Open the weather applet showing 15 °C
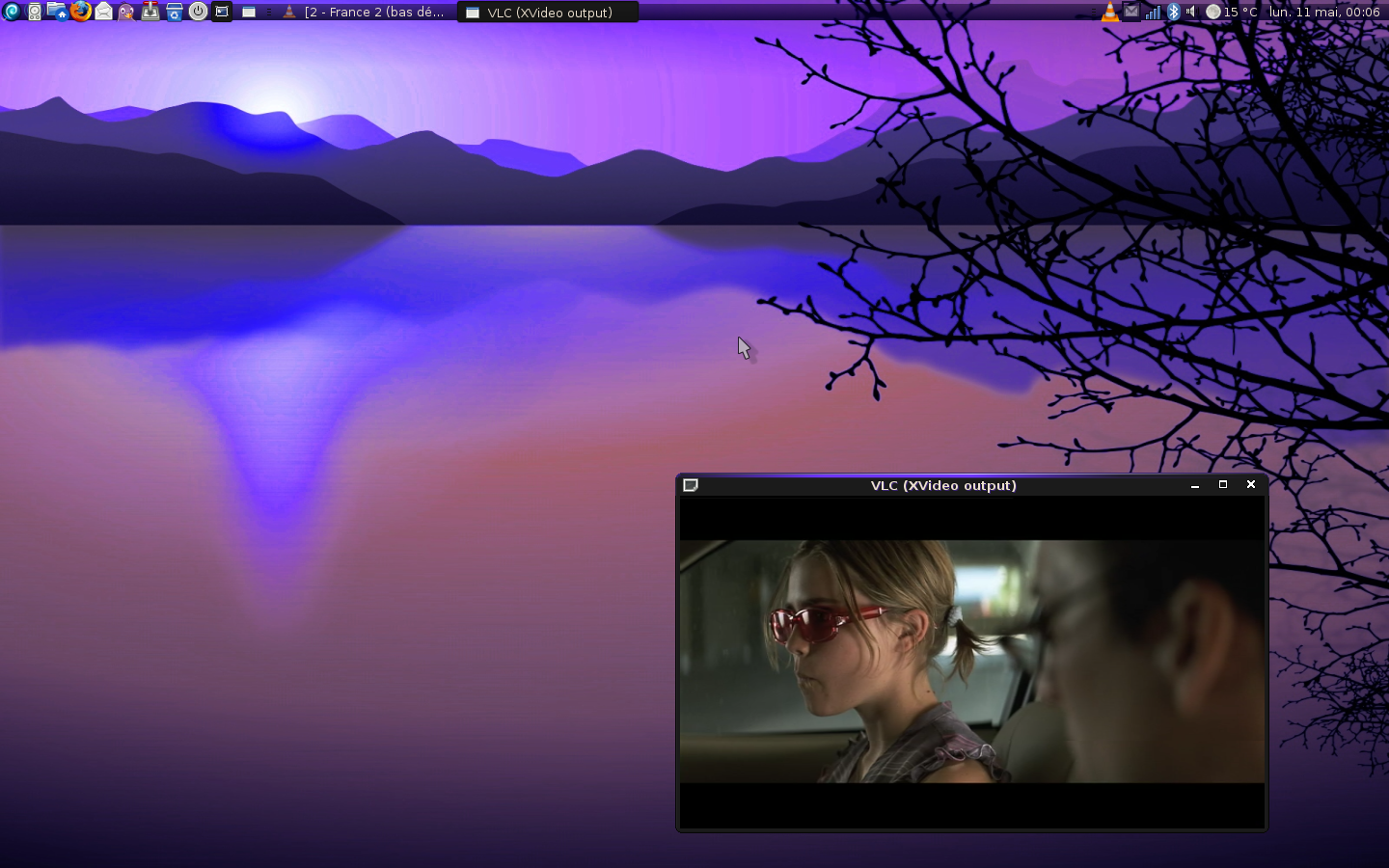 click(1232, 12)
